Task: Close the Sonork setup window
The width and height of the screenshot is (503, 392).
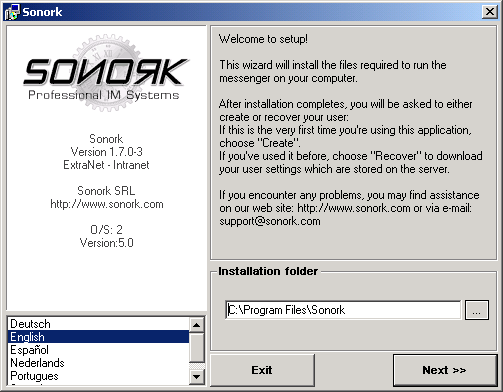Action: [490, 12]
